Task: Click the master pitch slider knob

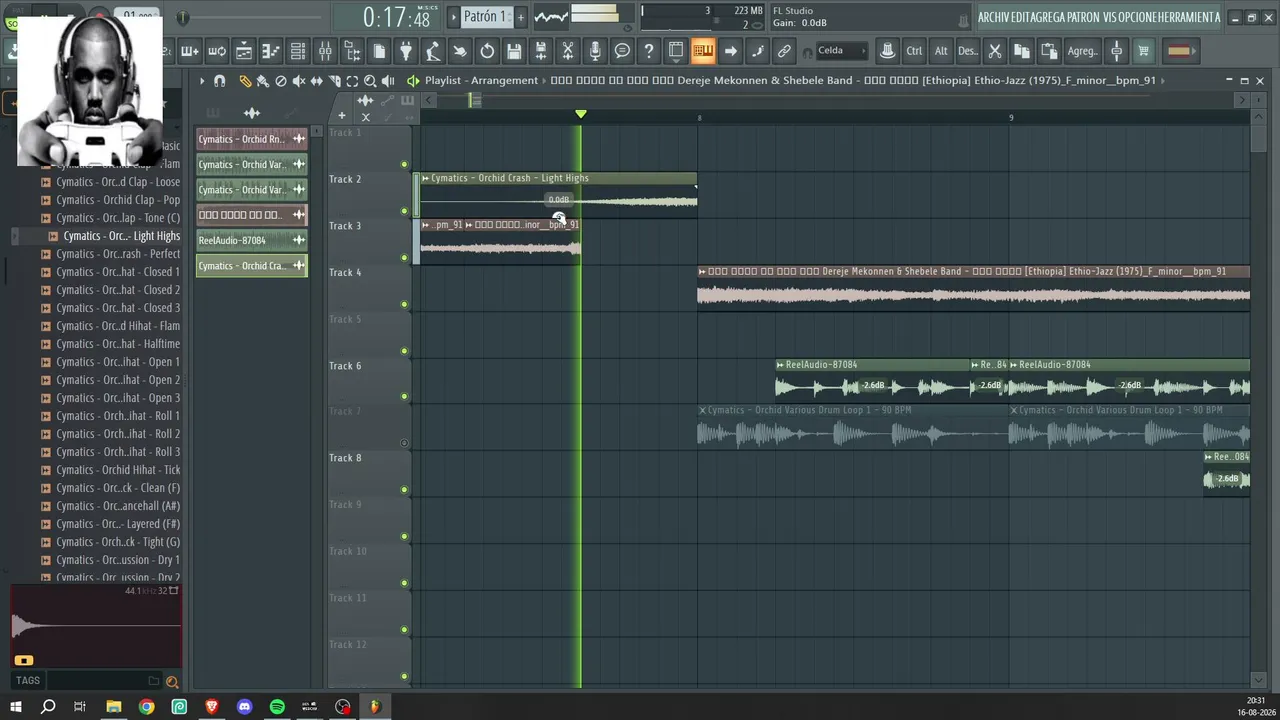Action: tap(182, 18)
